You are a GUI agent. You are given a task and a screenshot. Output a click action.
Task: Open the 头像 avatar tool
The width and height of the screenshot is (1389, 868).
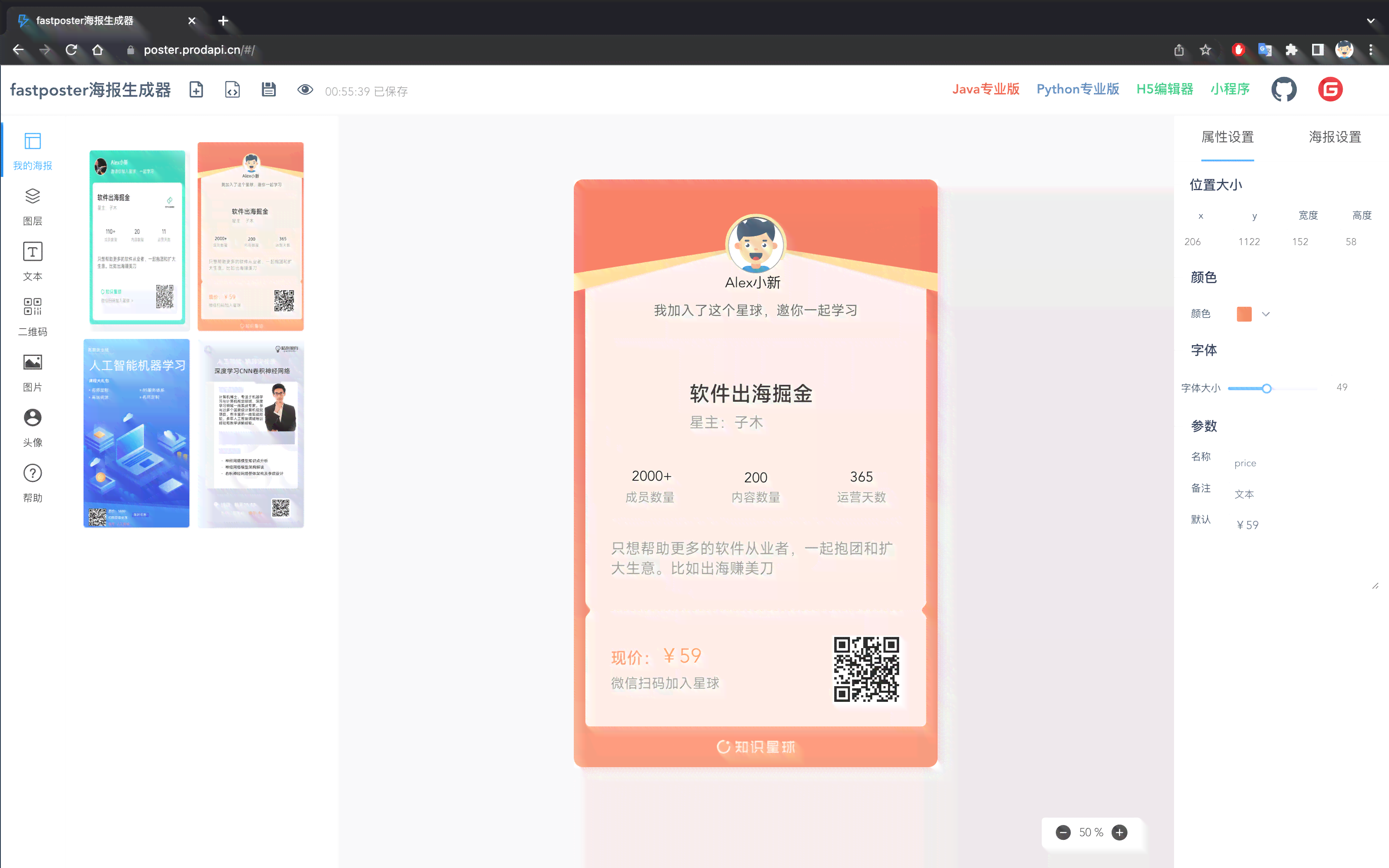tap(33, 425)
